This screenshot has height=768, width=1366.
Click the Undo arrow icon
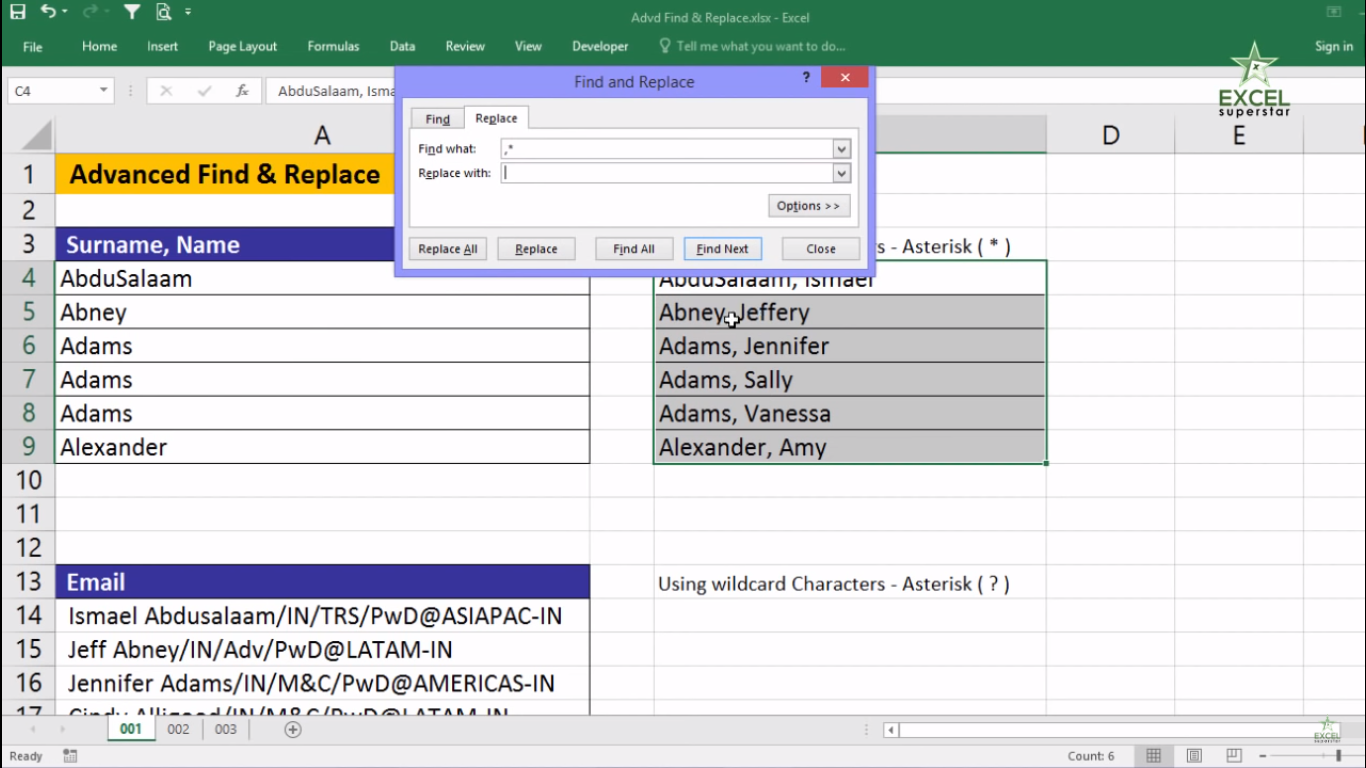pos(48,13)
